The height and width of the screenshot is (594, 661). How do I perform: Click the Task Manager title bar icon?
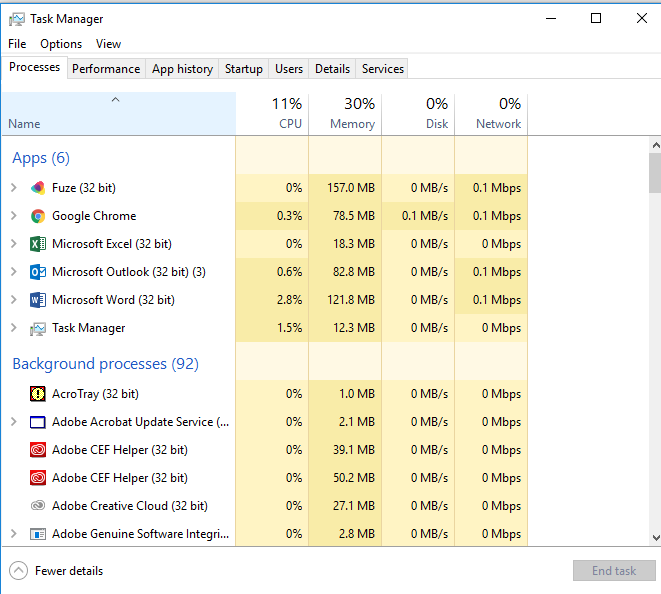click(x=17, y=19)
